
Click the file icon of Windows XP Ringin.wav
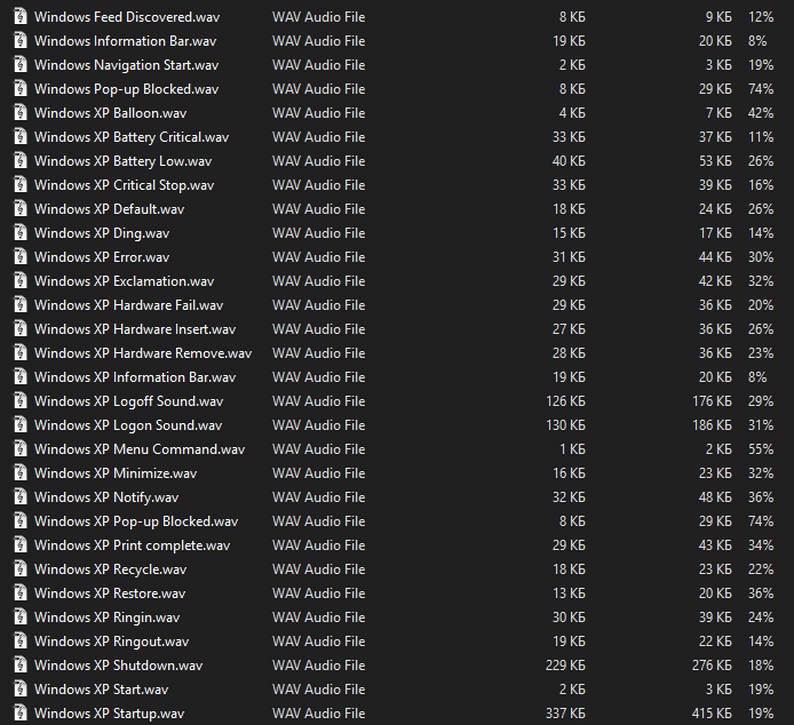pos(20,617)
